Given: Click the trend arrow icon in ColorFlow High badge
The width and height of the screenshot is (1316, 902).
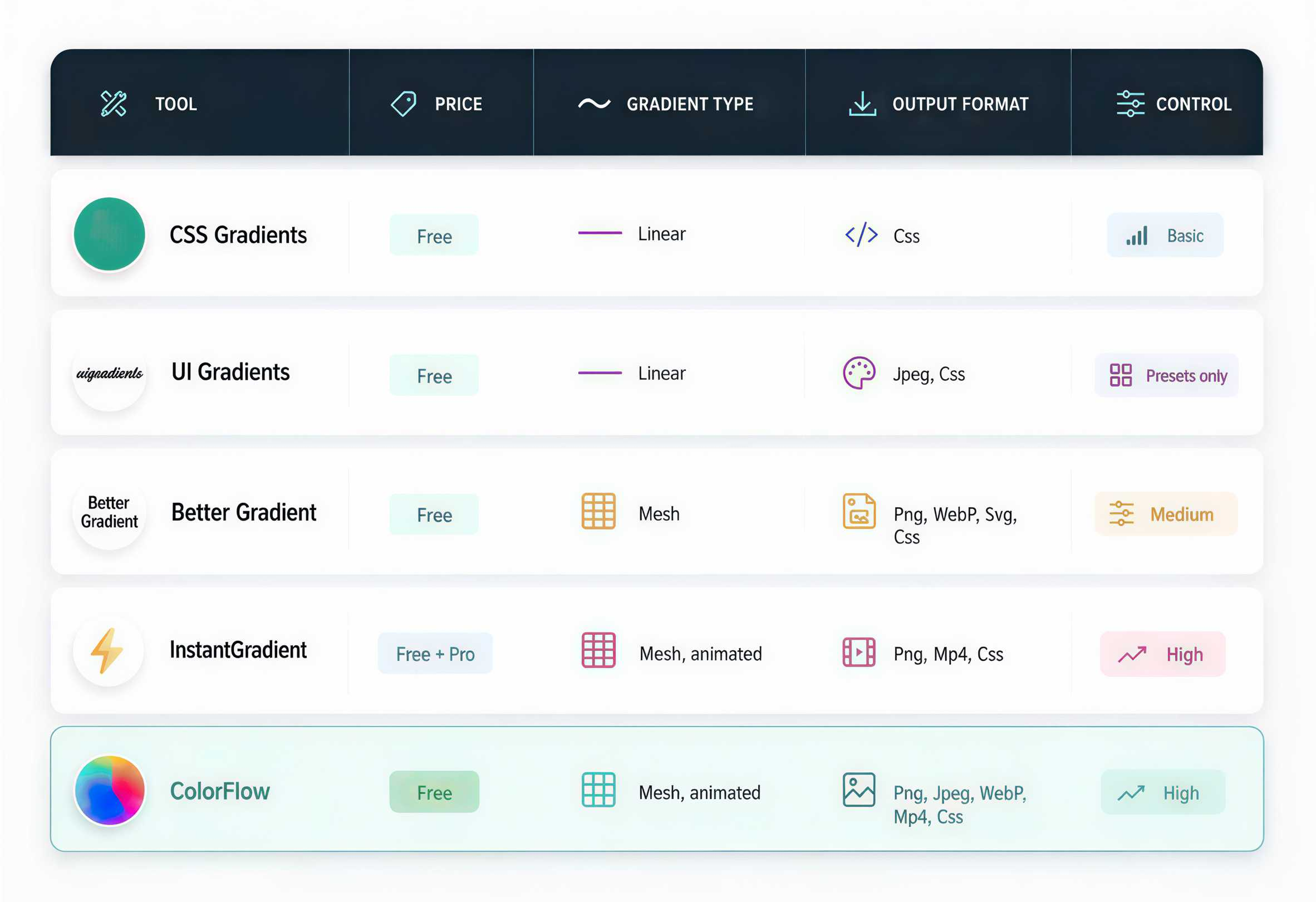Looking at the screenshot, I should click(1131, 793).
